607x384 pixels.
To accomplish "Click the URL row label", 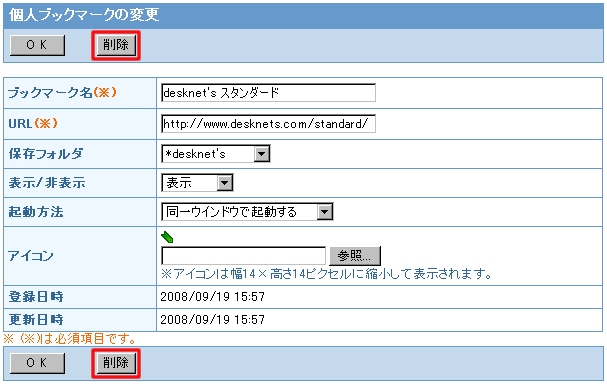I will 33,123.
